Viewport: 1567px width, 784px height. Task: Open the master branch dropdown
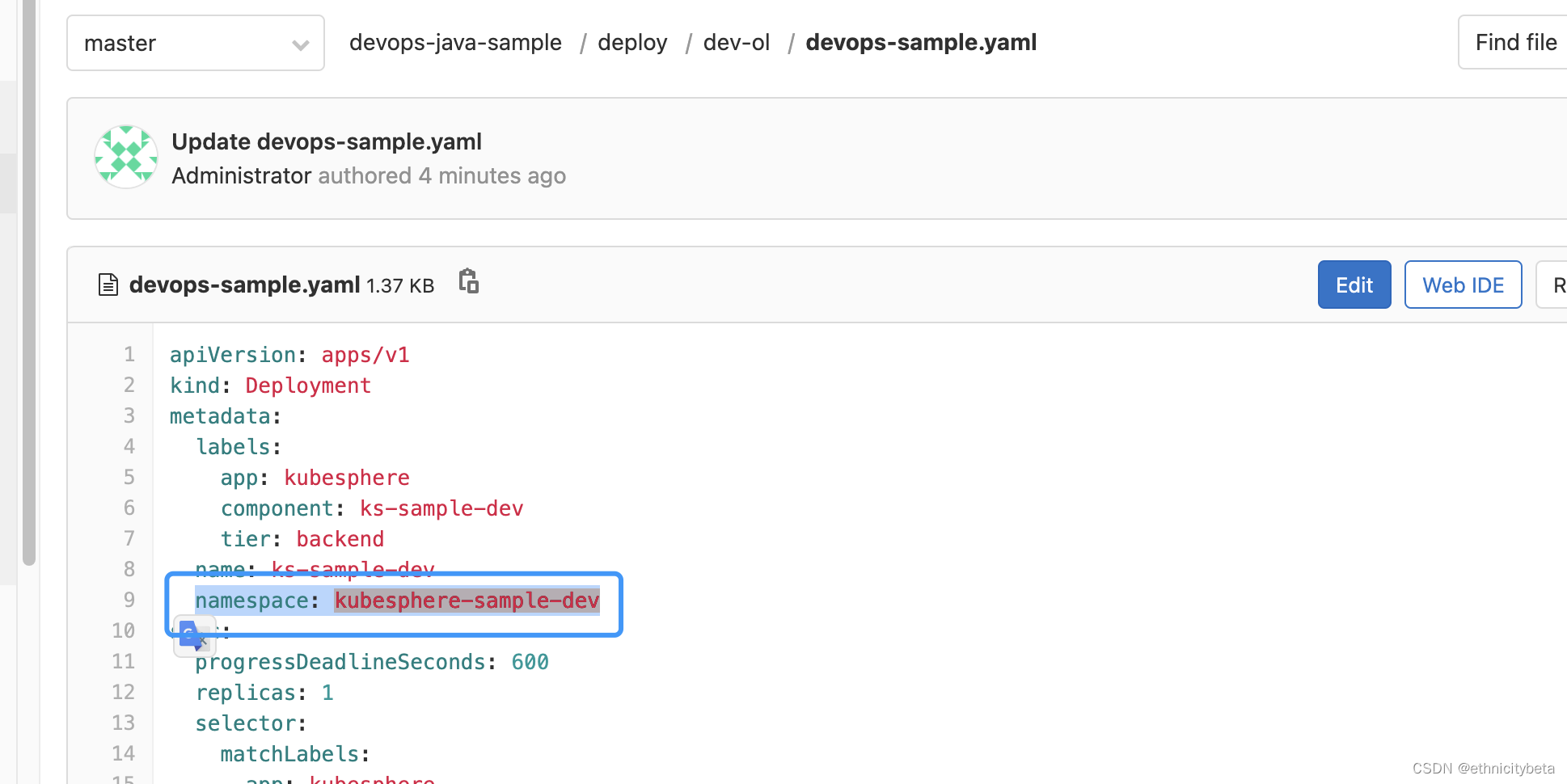(194, 43)
